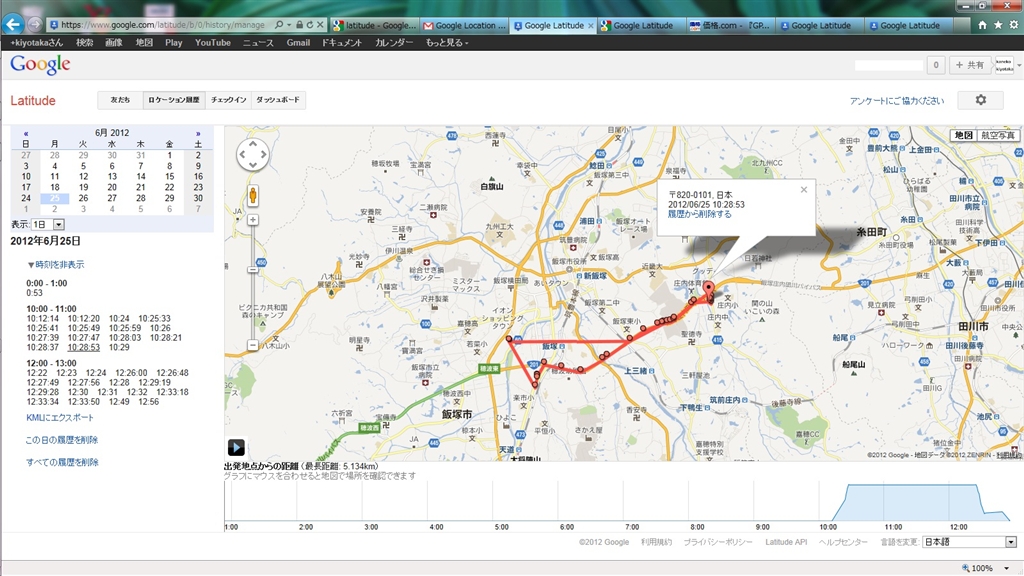The height and width of the screenshot is (576, 1024).
Task: Click the Google search box in header
Action: [889, 65]
